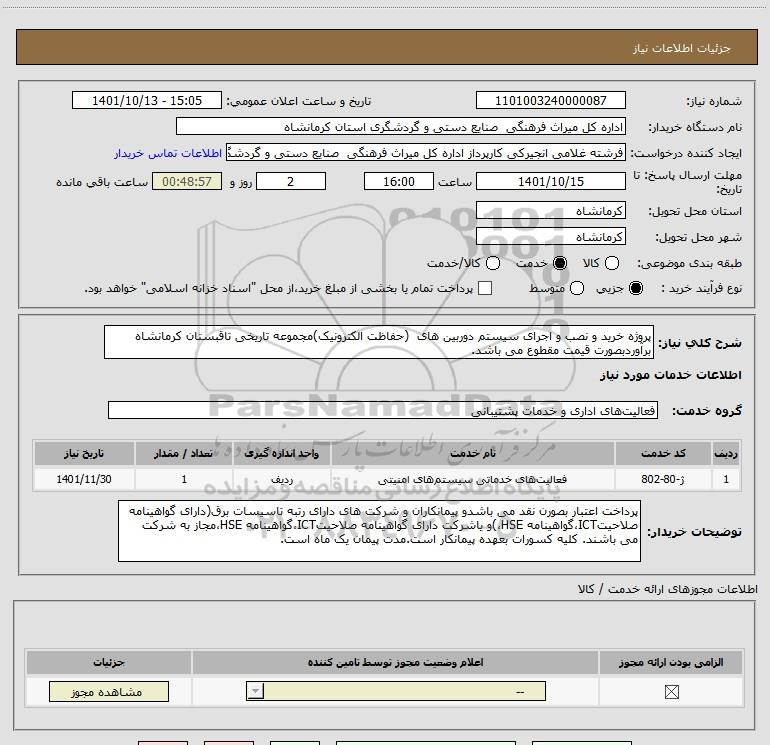Click the تعداد / مقدار column header

coord(184,453)
